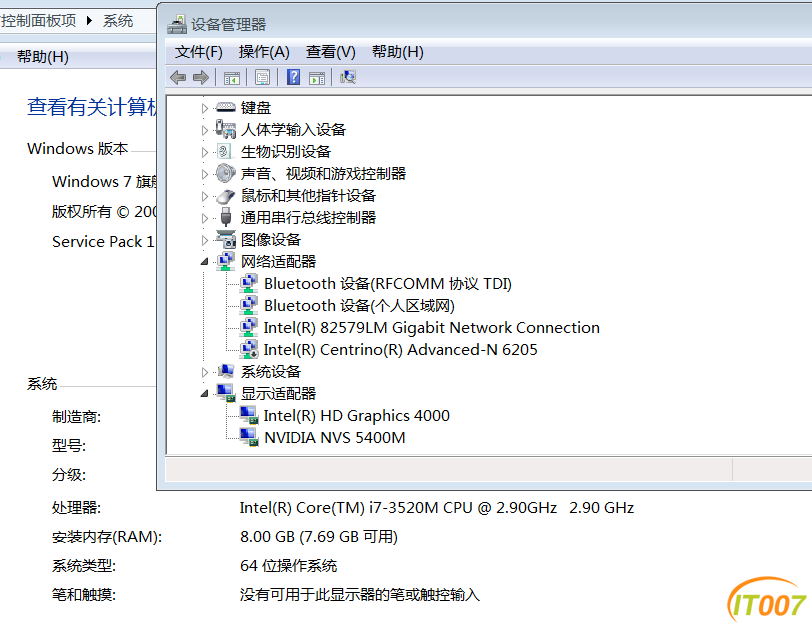The image size is (812, 628).
Task: Collapse the 网络适配器 category arrow
Action: click(205, 262)
